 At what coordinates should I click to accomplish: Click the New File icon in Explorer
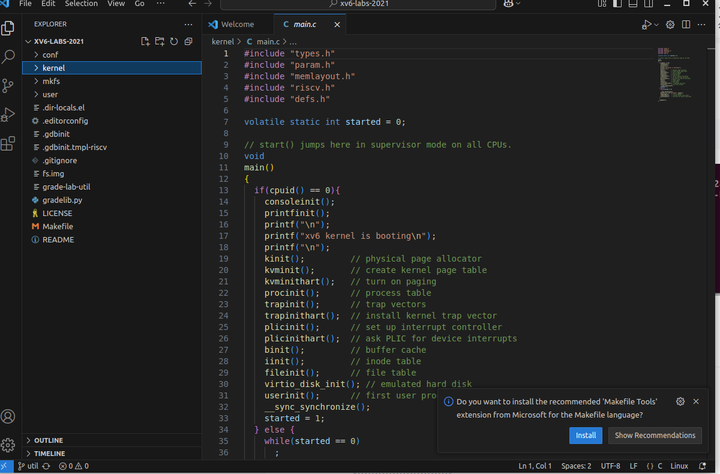tap(145, 41)
